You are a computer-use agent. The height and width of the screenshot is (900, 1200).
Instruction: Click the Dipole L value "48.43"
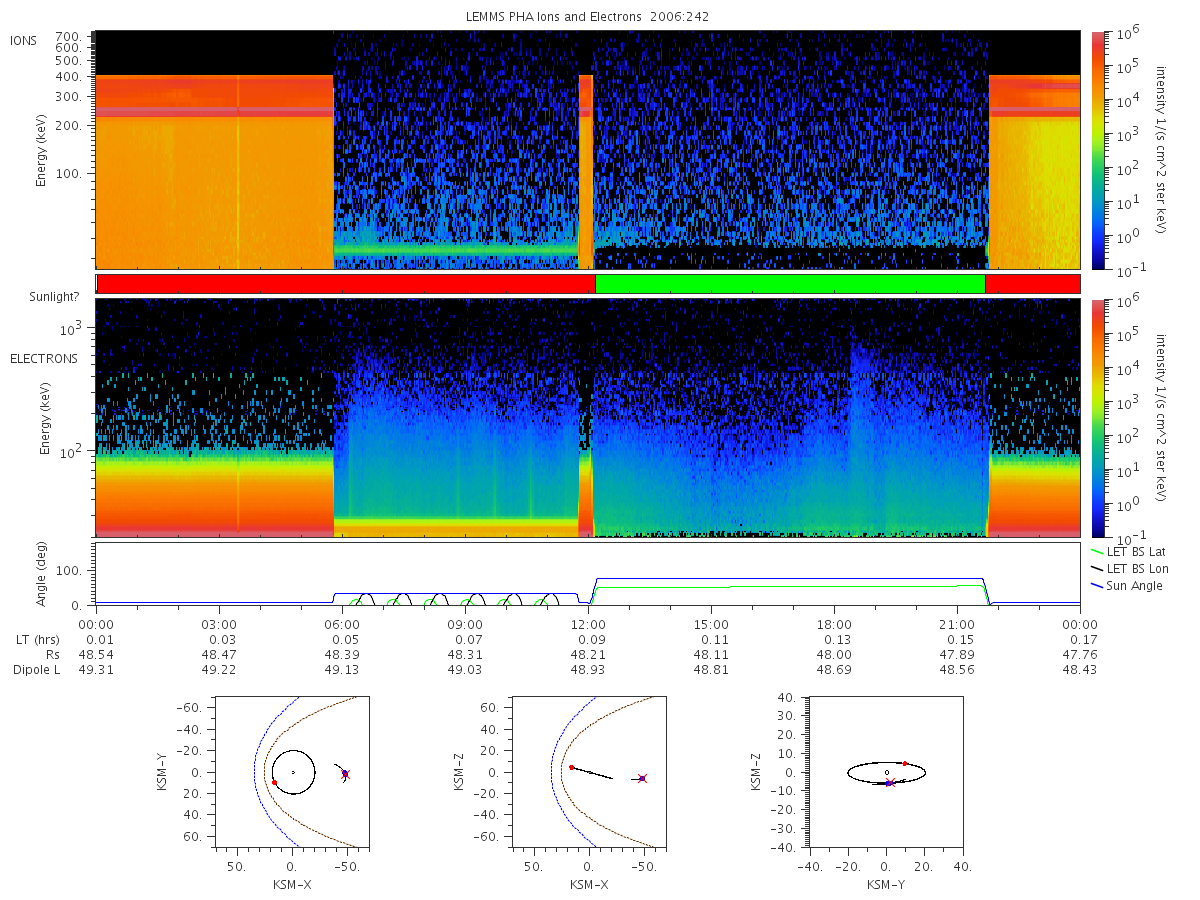pyautogui.click(x=1080, y=669)
